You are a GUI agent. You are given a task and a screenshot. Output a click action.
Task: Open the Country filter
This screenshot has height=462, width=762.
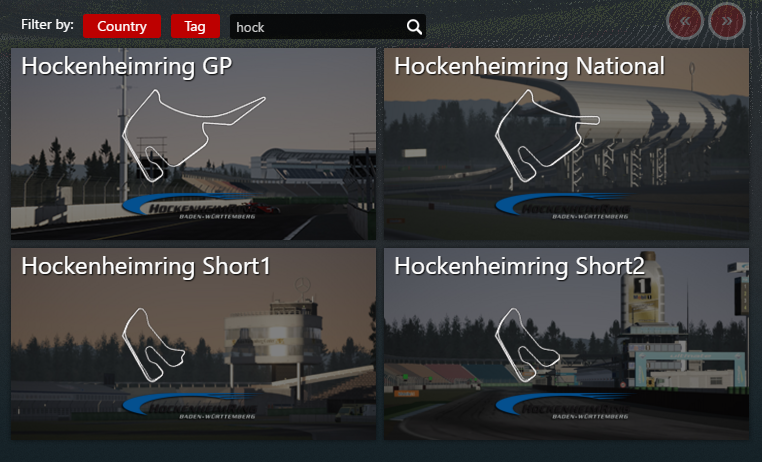122,26
